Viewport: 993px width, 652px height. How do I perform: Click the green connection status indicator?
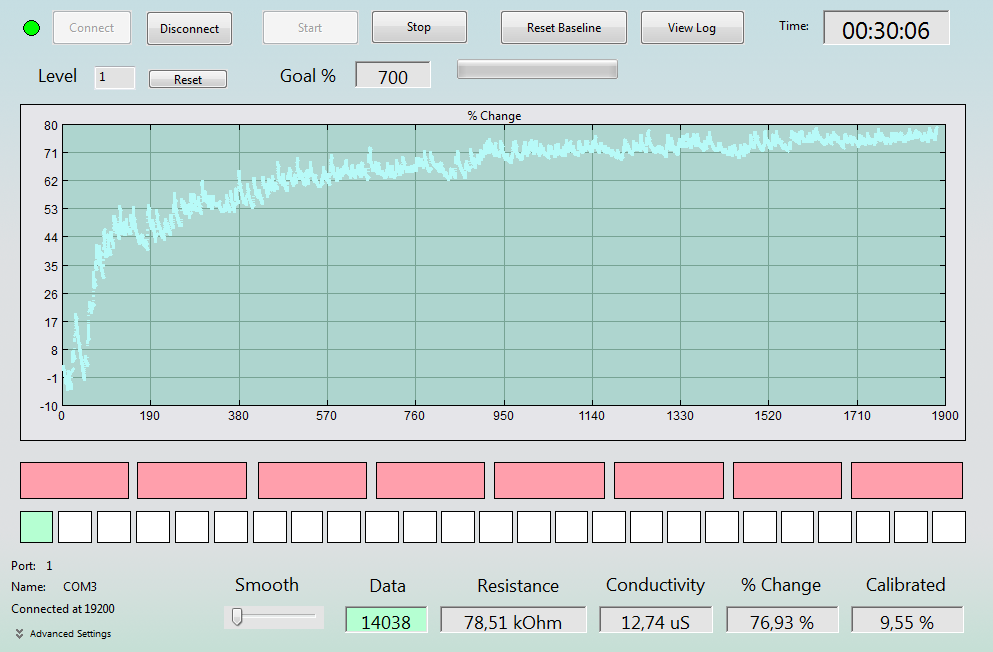31,28
